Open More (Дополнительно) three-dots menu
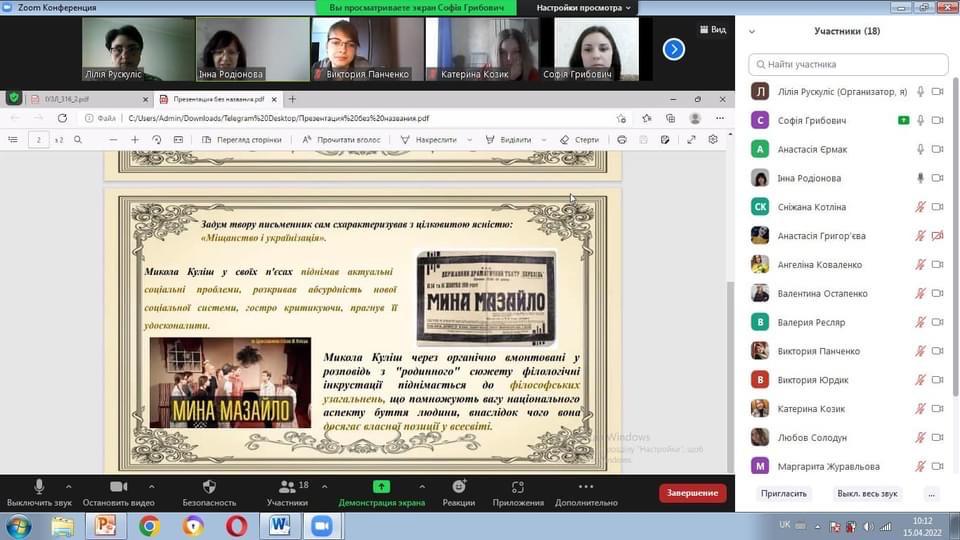Viewport: 960px width, 540px height. click(586, 486)
